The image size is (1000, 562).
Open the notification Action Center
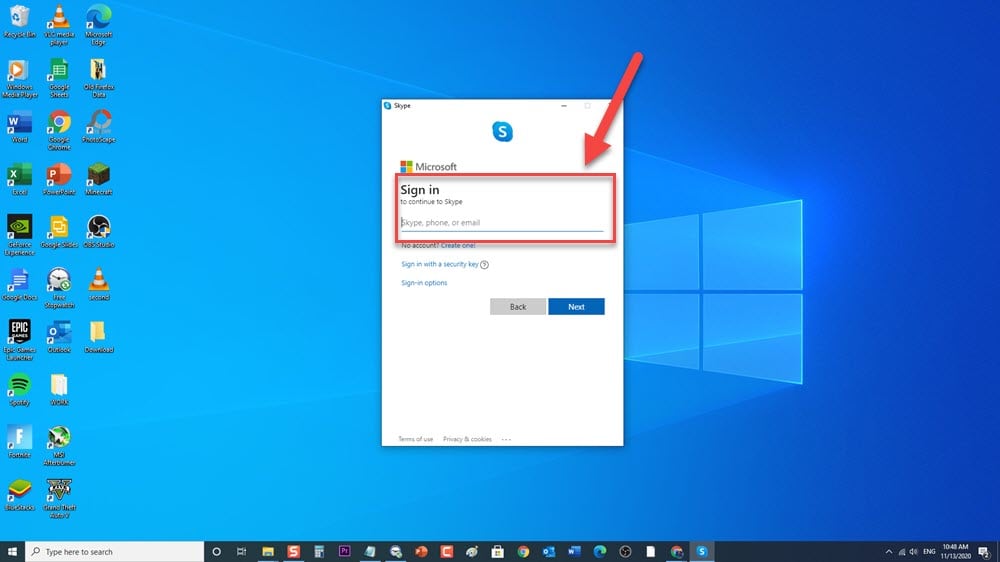[985, 552]
